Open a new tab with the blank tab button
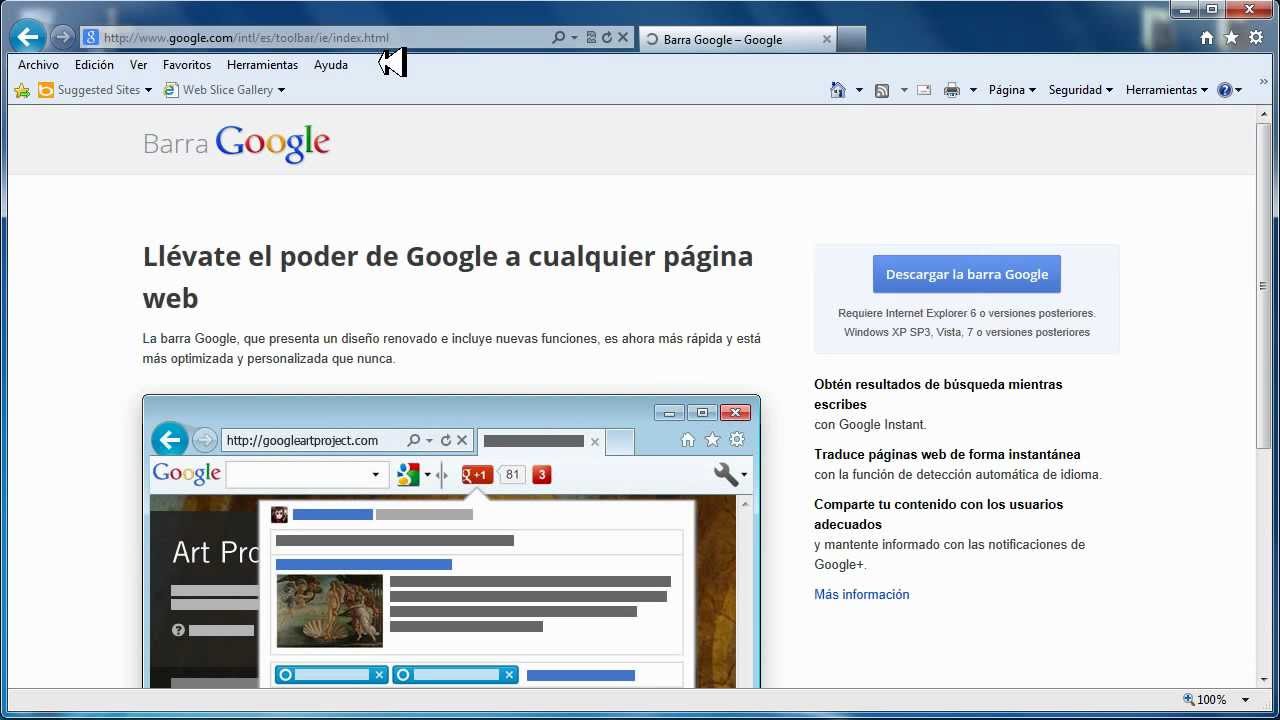 pos(851,39)
